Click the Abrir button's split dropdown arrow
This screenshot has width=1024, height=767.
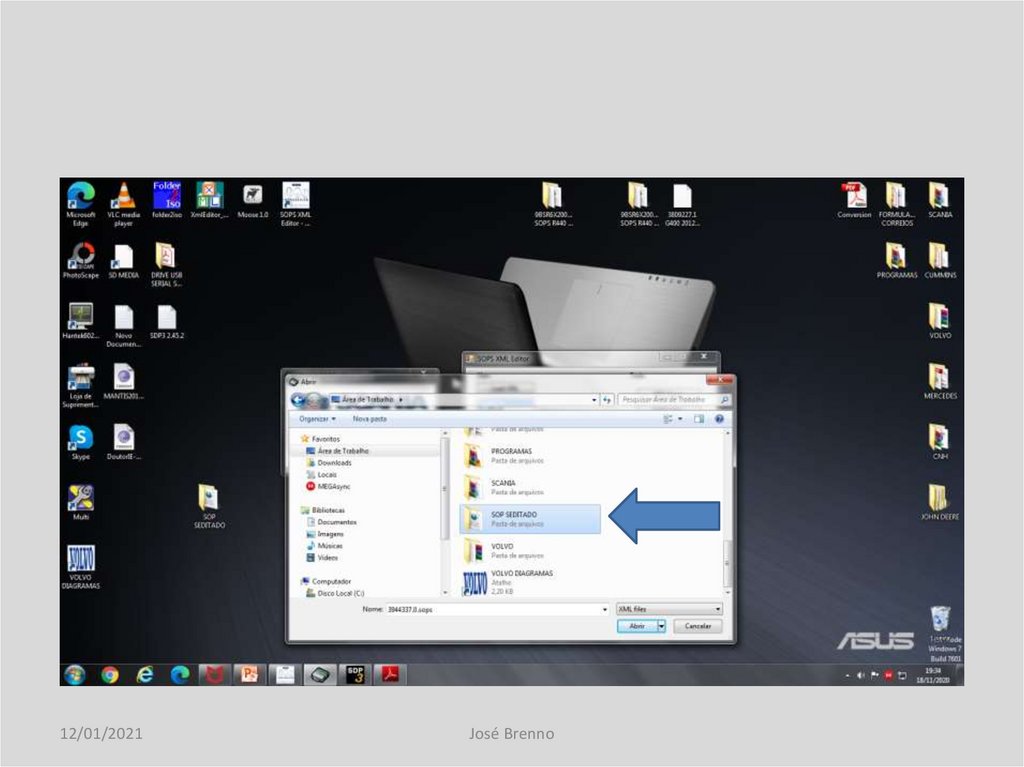pos(661,626)
